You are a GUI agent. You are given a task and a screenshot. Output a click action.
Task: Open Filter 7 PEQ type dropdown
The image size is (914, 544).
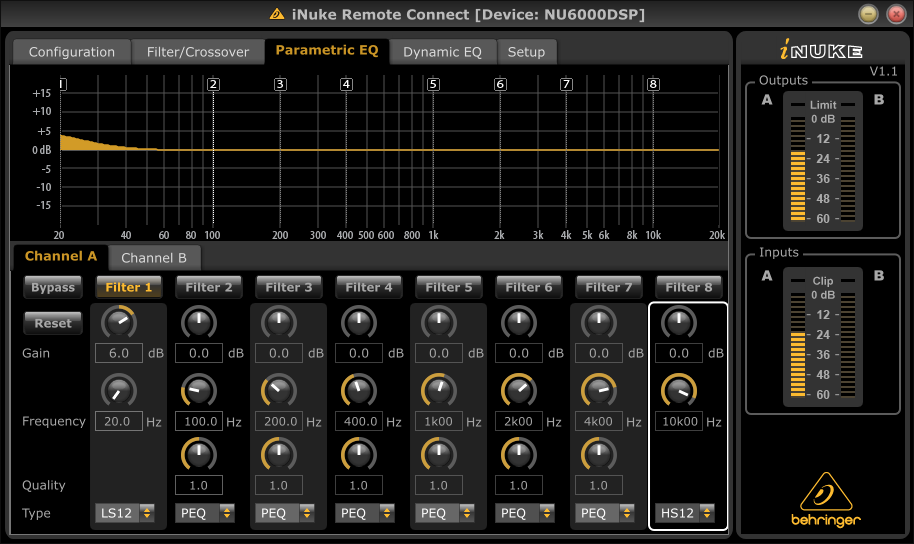tap(604, 513)
